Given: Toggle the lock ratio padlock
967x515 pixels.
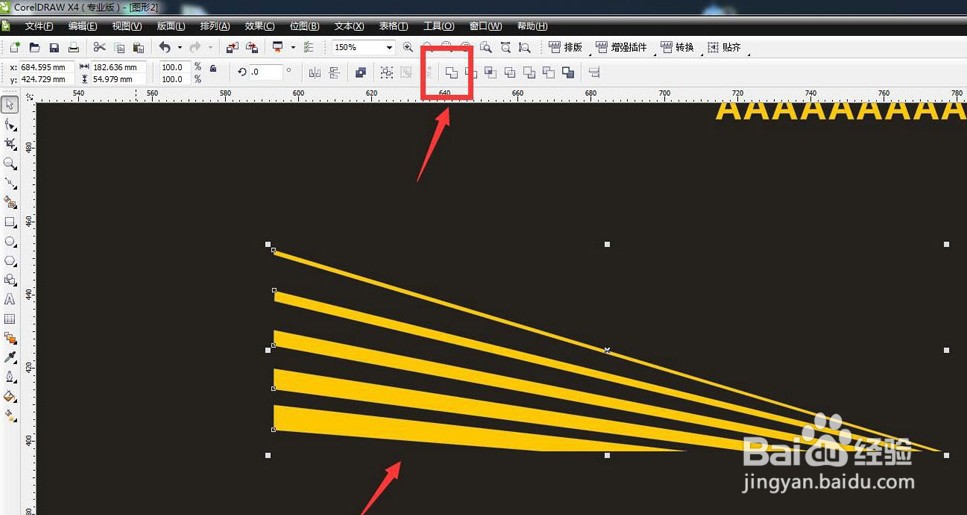Looking at the screenshot, I should pos(213,68).
